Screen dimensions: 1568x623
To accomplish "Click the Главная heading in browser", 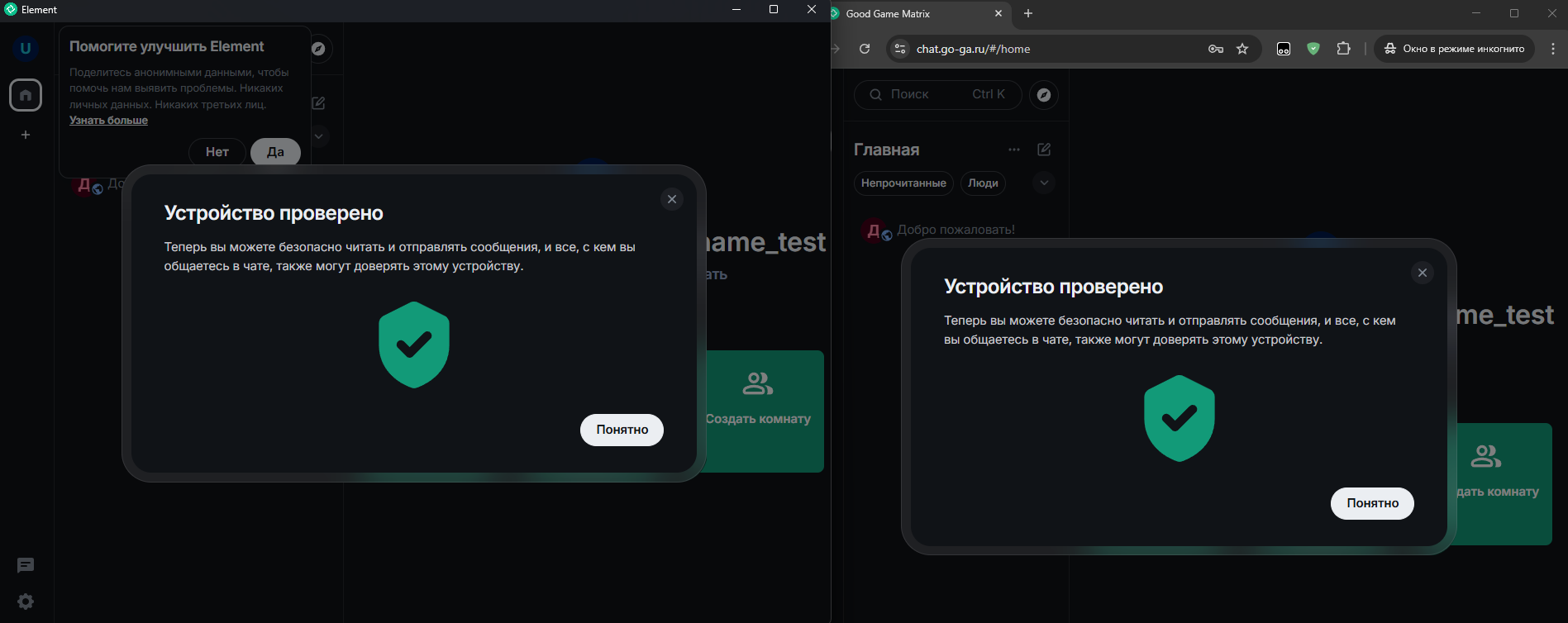I will 886,150.
